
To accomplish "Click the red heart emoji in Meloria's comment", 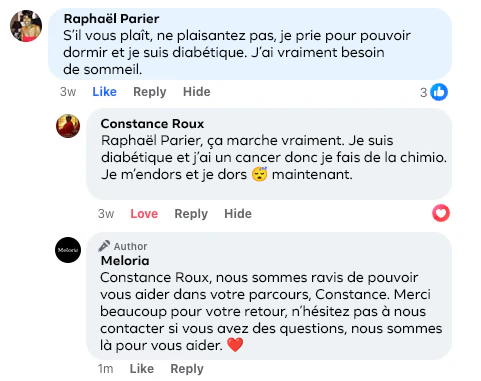I will click(x=235, y=345).
